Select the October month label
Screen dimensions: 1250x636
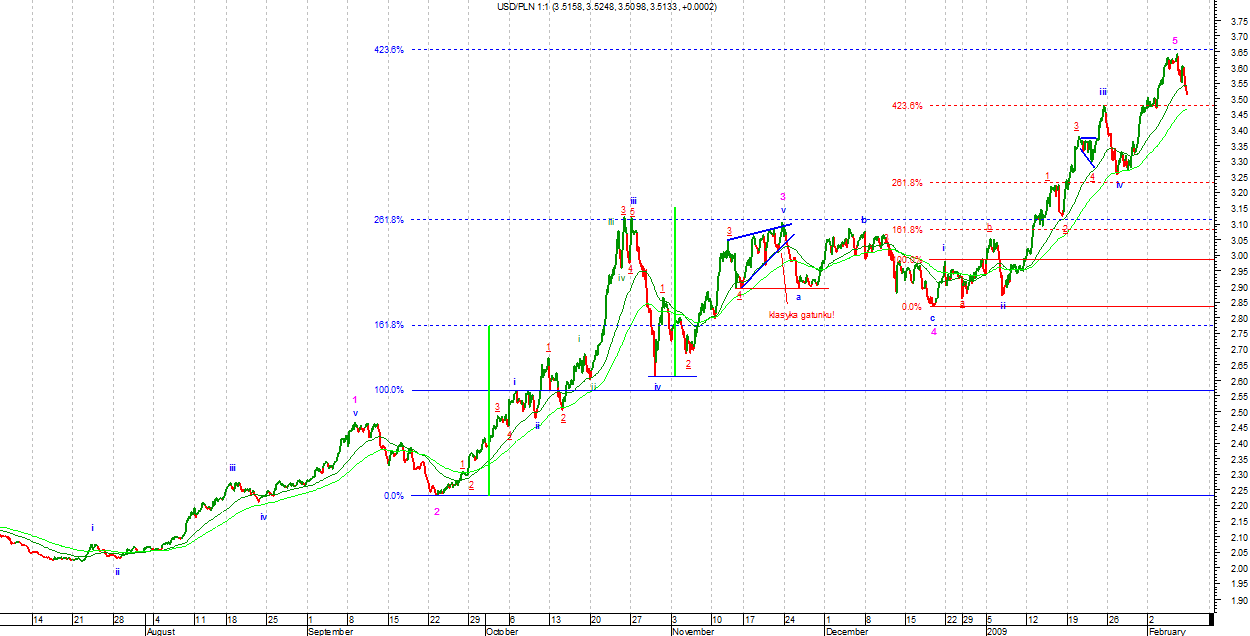tap(502, 631)
